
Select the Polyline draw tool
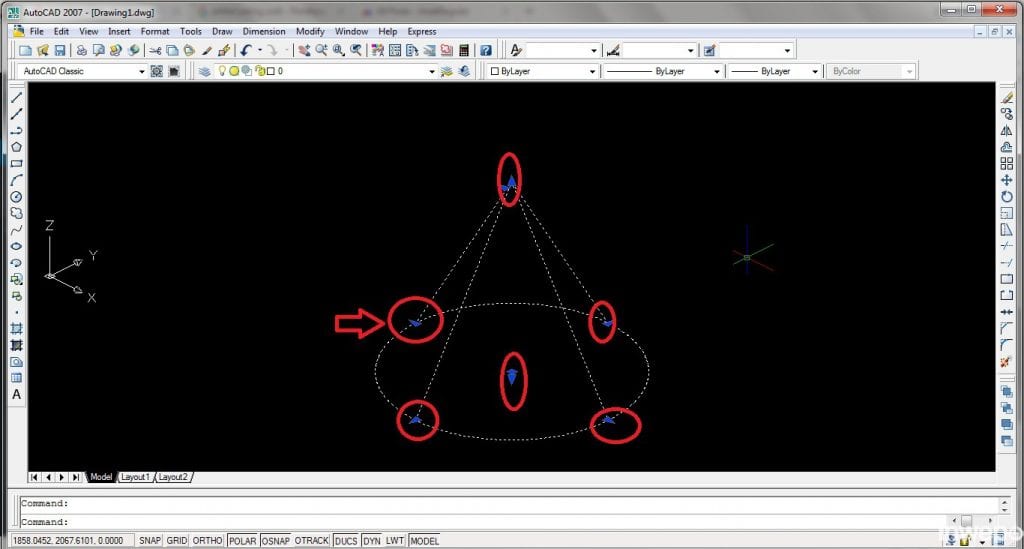click(x=16, y=131)
